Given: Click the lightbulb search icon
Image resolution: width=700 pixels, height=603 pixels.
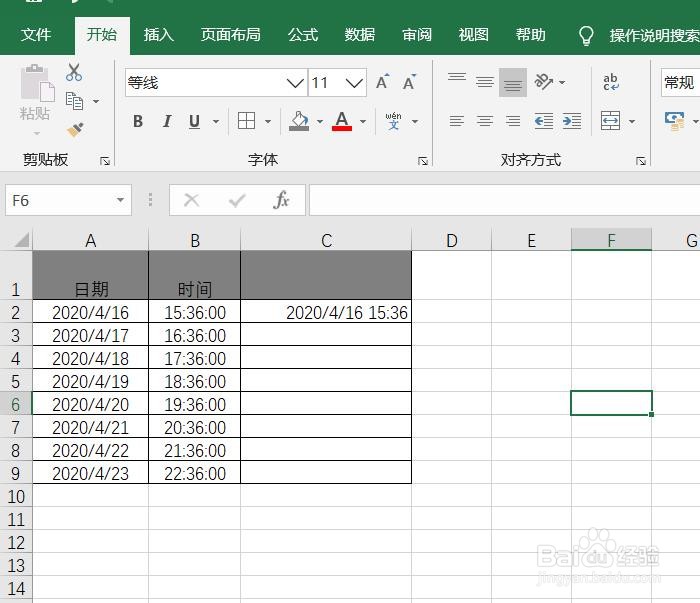Looking at the screenshot, I should point(586,35).
